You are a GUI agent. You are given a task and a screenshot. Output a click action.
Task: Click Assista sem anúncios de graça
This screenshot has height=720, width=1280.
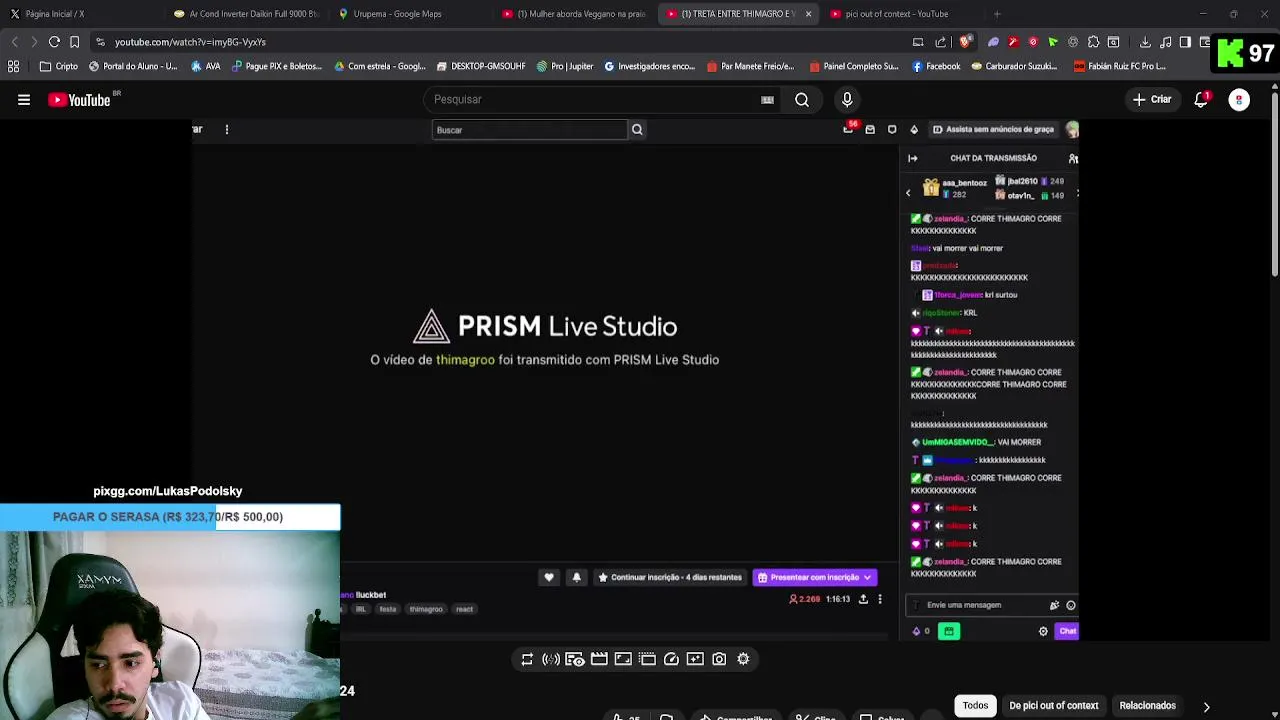click(x=993, y=129)
